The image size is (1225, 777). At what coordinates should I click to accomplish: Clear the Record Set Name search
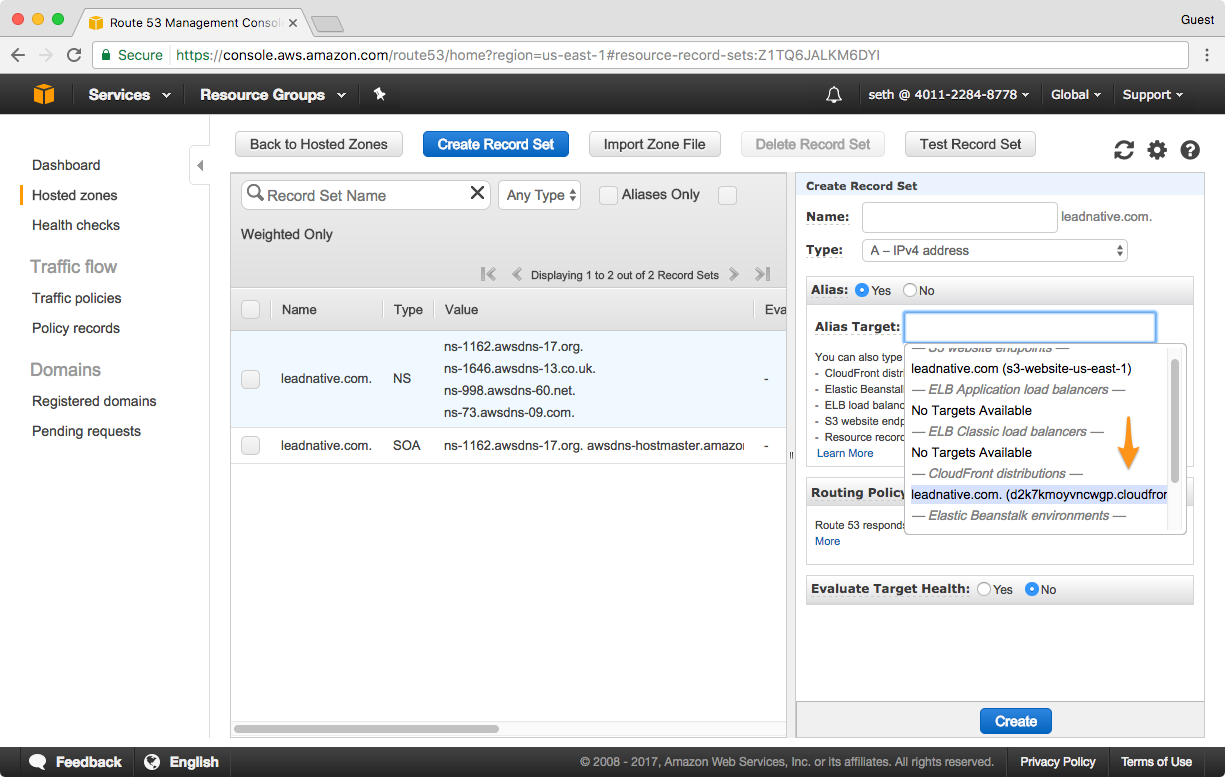click(477, 194)
